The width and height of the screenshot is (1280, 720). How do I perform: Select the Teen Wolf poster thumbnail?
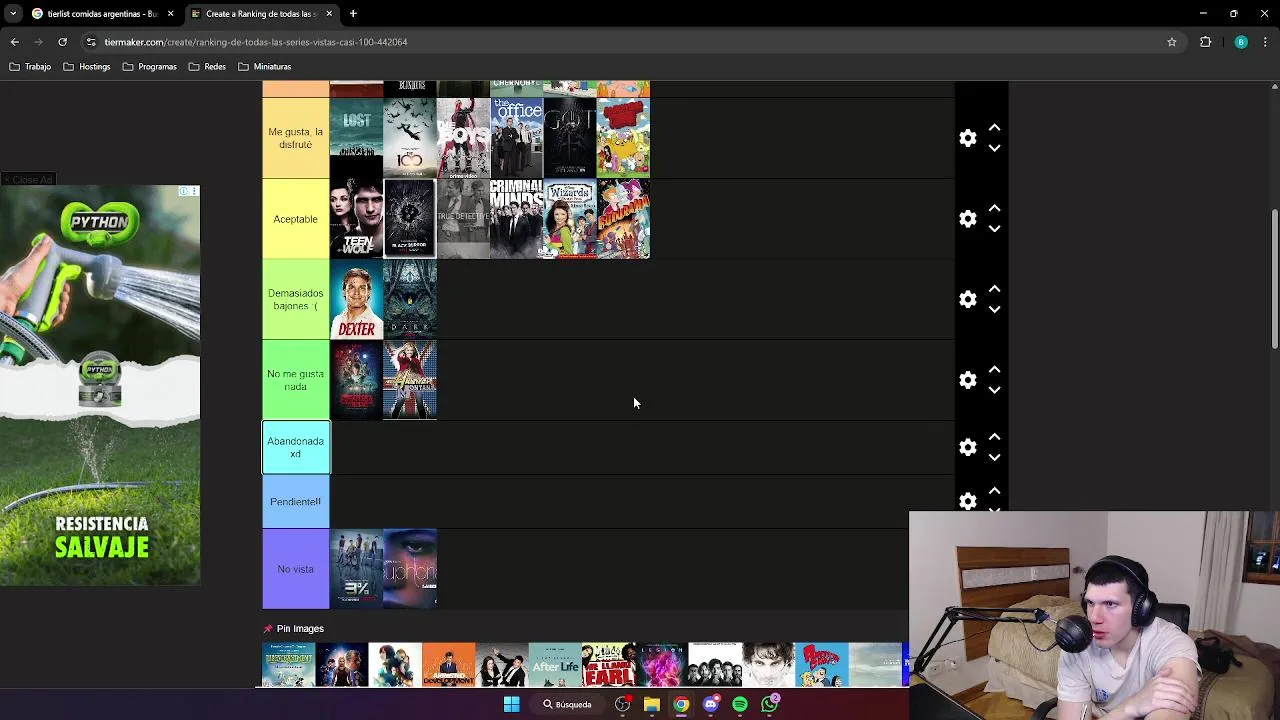(356, 219)
